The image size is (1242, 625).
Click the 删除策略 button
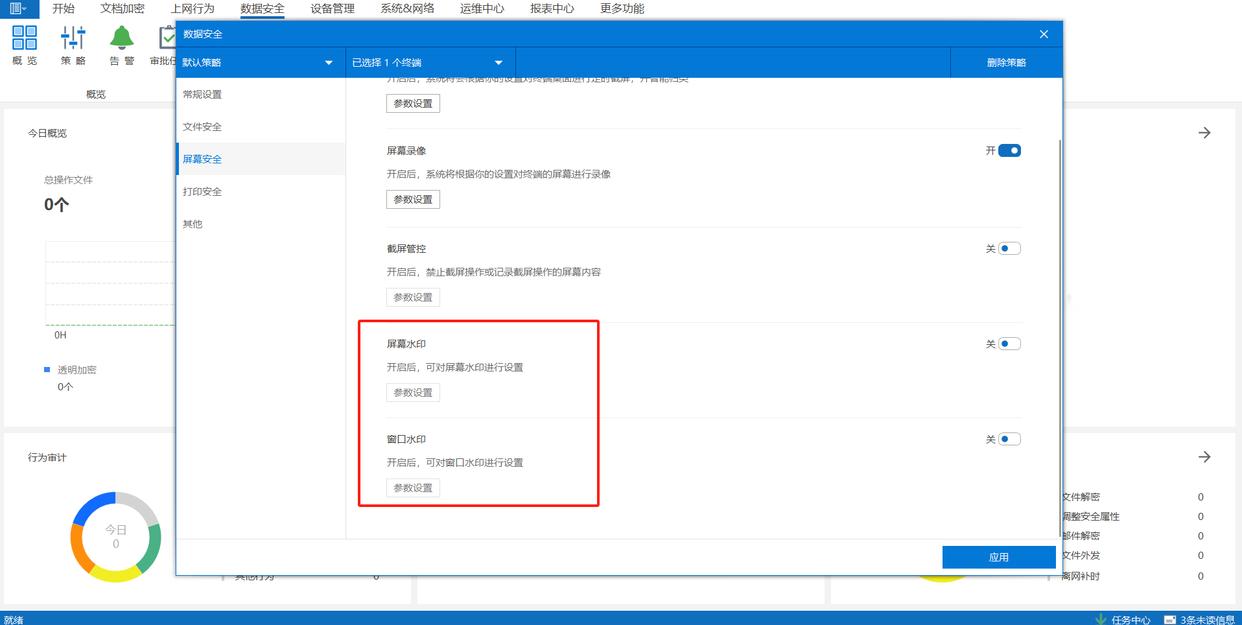(x=1006, y=62)
